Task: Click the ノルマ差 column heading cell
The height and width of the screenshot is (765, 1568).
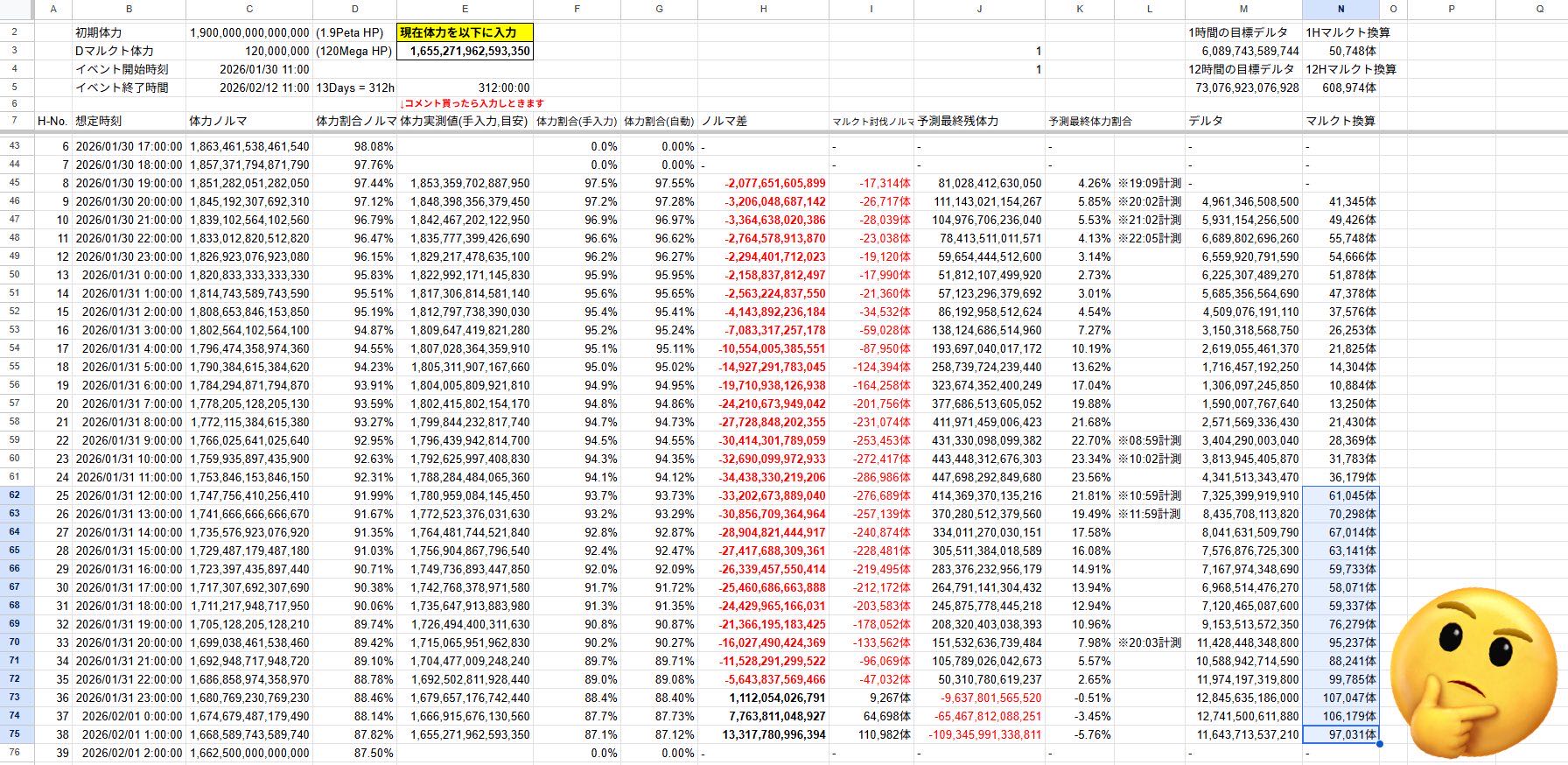Action: pos(763,121)
